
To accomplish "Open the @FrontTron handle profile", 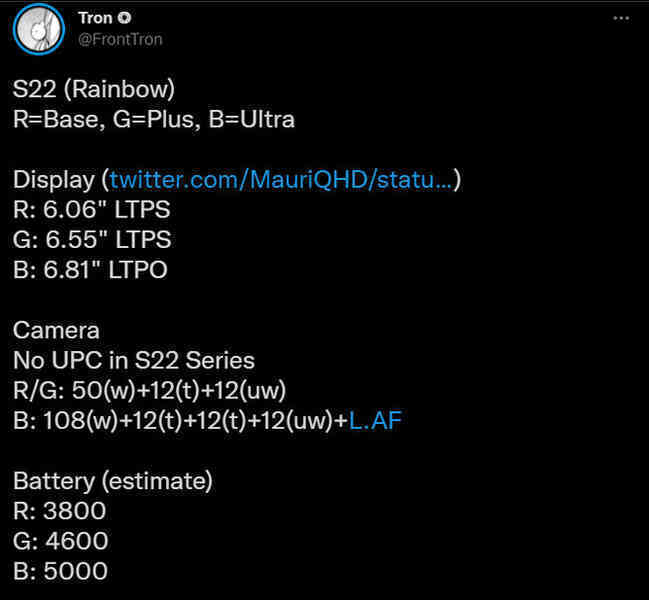I will (x=120, y=39).
